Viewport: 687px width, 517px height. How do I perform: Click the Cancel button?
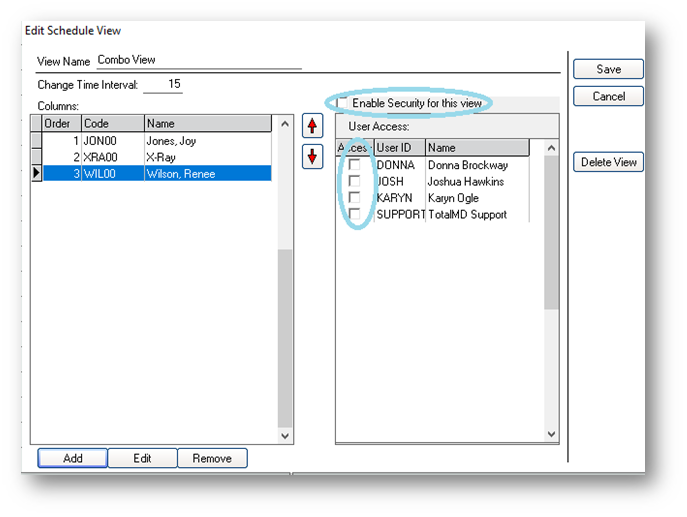tap(608, 97)
